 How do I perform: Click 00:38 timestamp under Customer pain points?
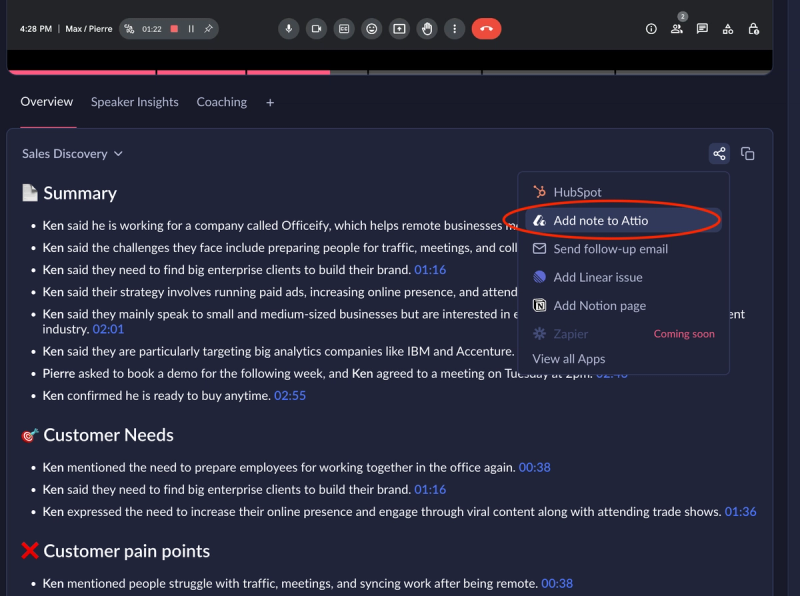click(x=557, y=583)
